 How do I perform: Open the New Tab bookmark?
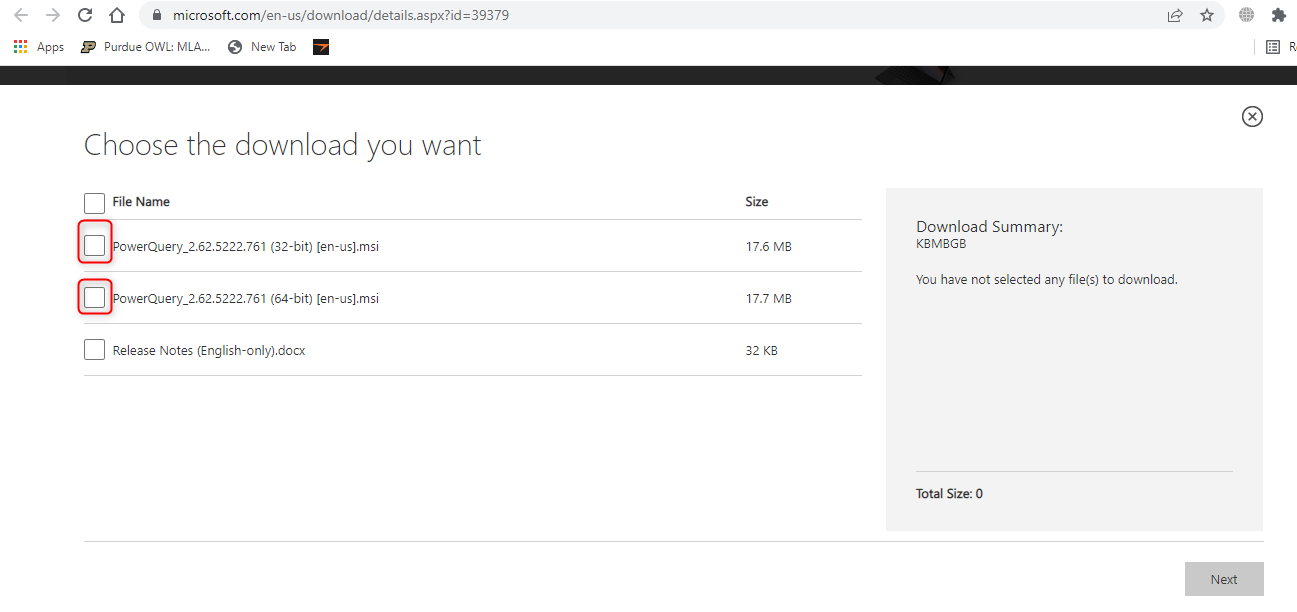coord(262,47)
